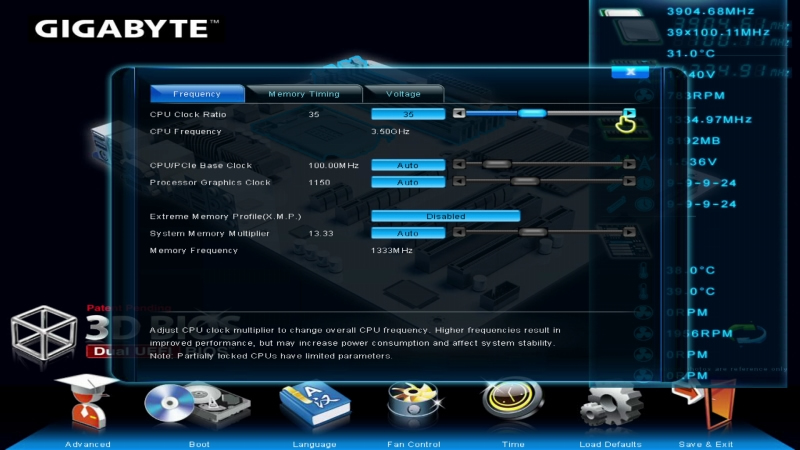Decrease Processor Graphics Clock with left arrow
800x450 pixels.
(459, 181)
